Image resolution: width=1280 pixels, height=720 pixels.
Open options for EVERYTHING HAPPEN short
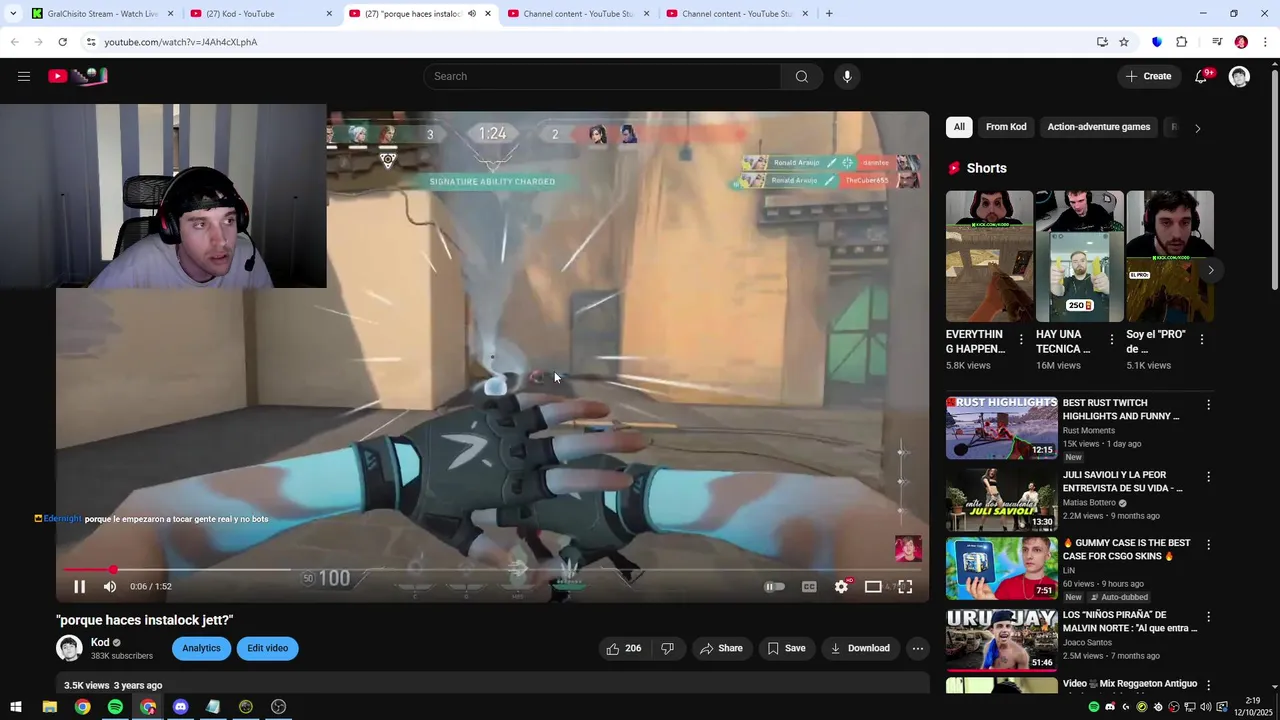click(1020, 340)
